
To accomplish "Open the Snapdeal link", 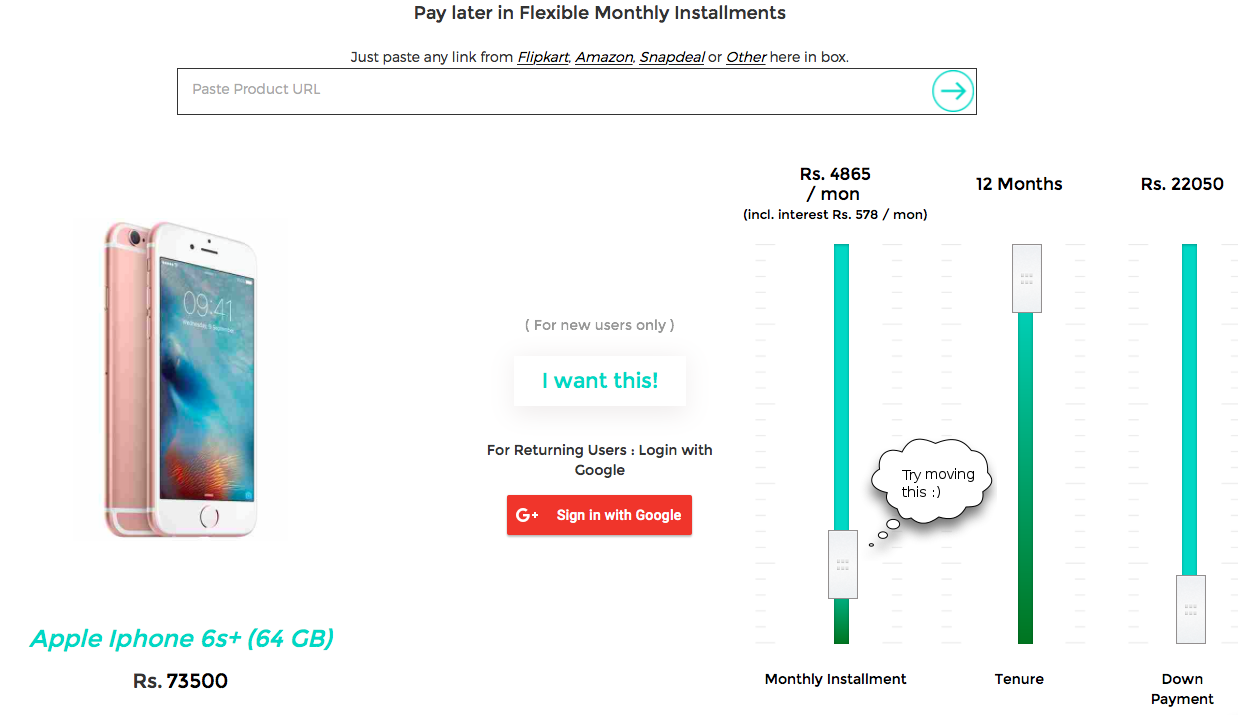I will pyautogui.click(x=671, y=57).
